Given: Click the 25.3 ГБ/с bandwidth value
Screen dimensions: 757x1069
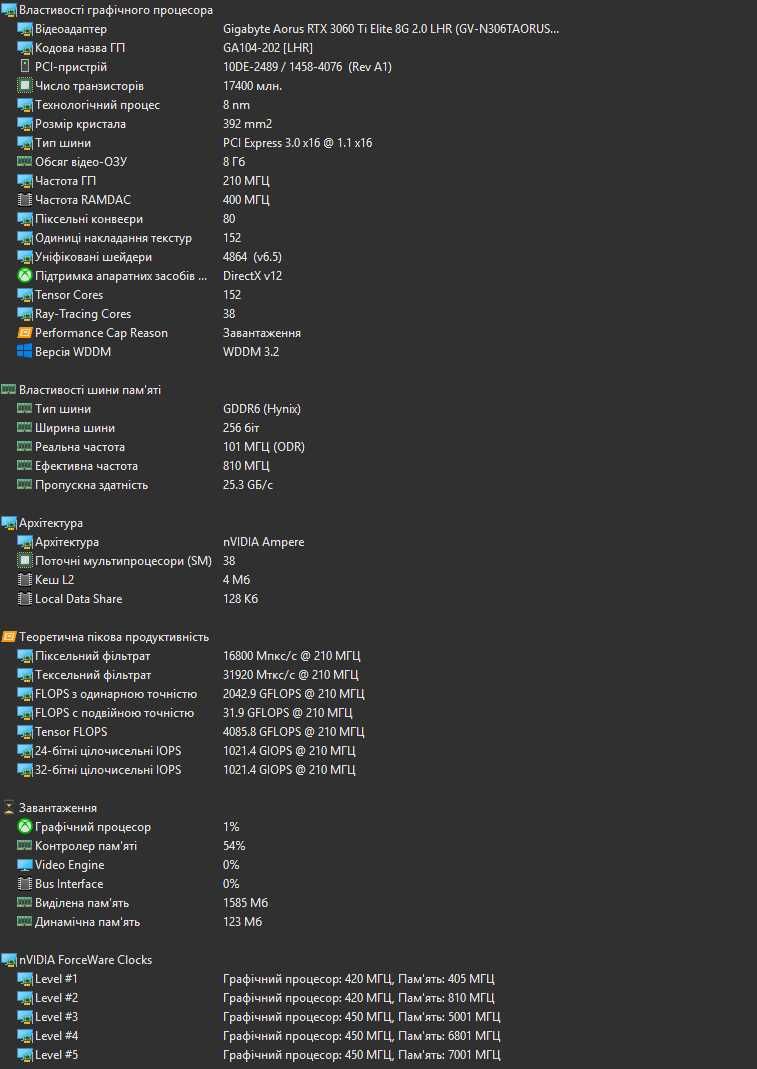Looking at the screenshot, I should coord(248,485).
